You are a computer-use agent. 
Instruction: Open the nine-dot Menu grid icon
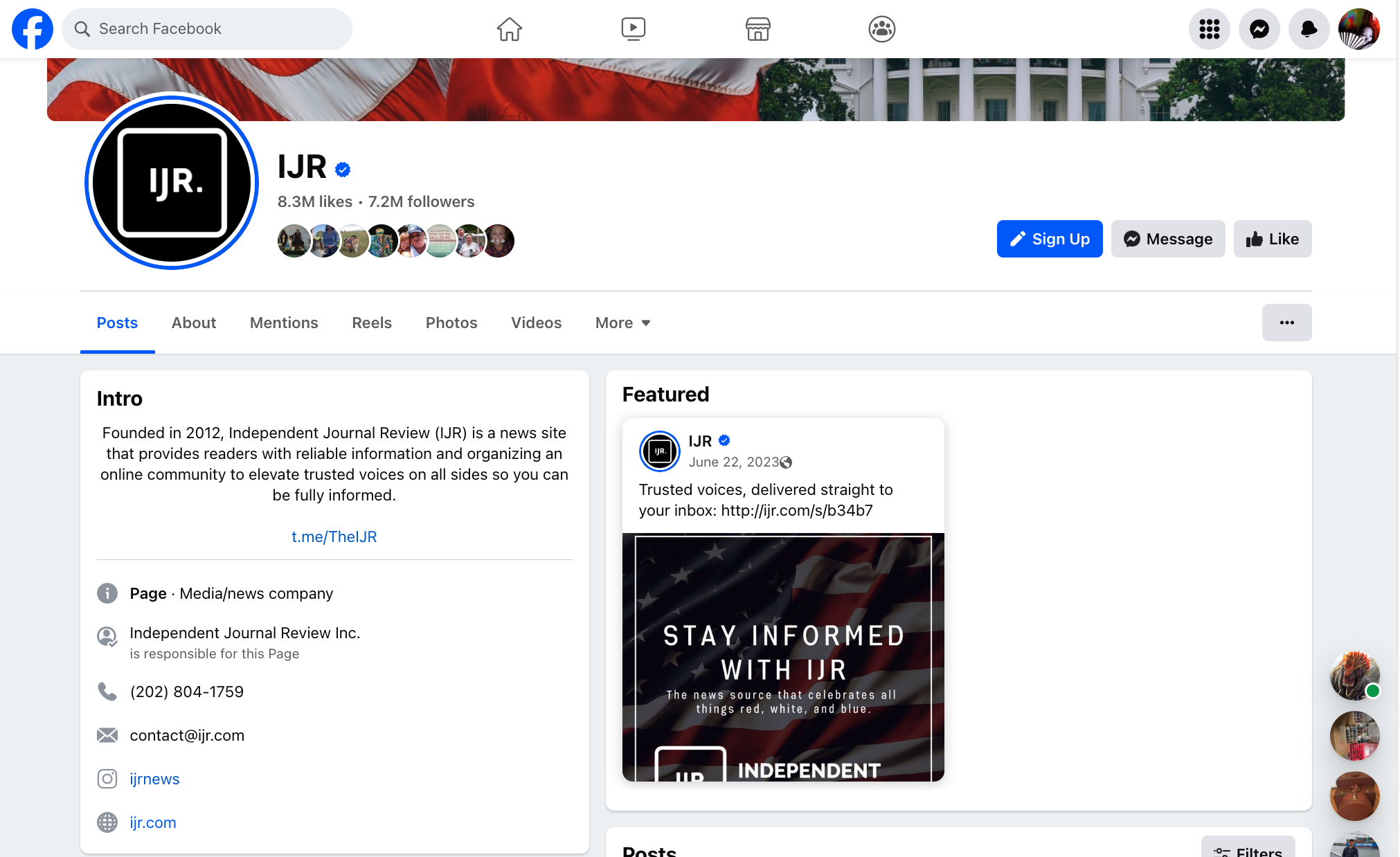click(x=1209, y=29)
